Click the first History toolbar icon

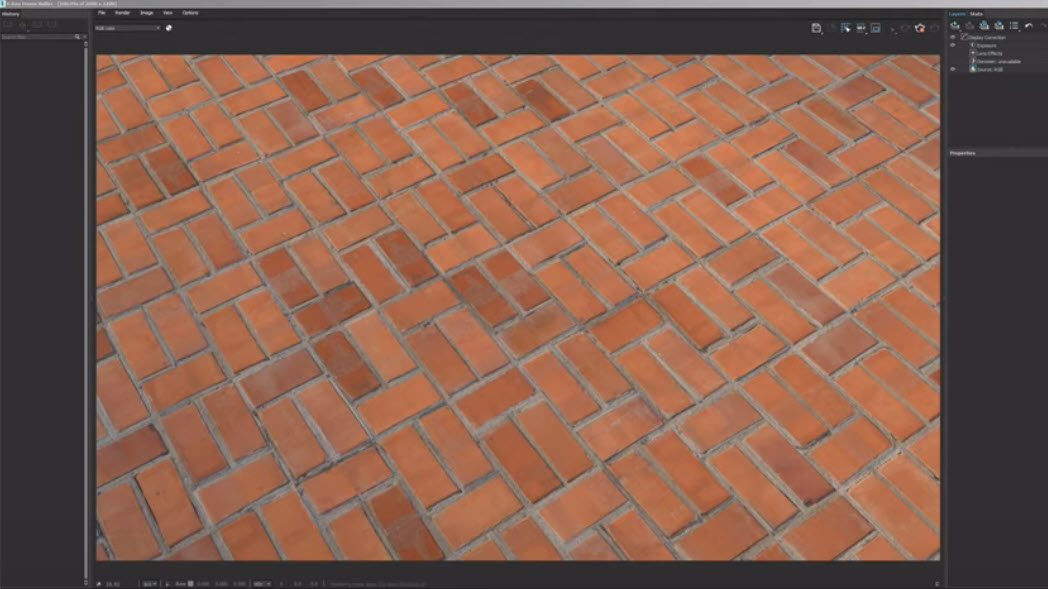coord(8,25)
